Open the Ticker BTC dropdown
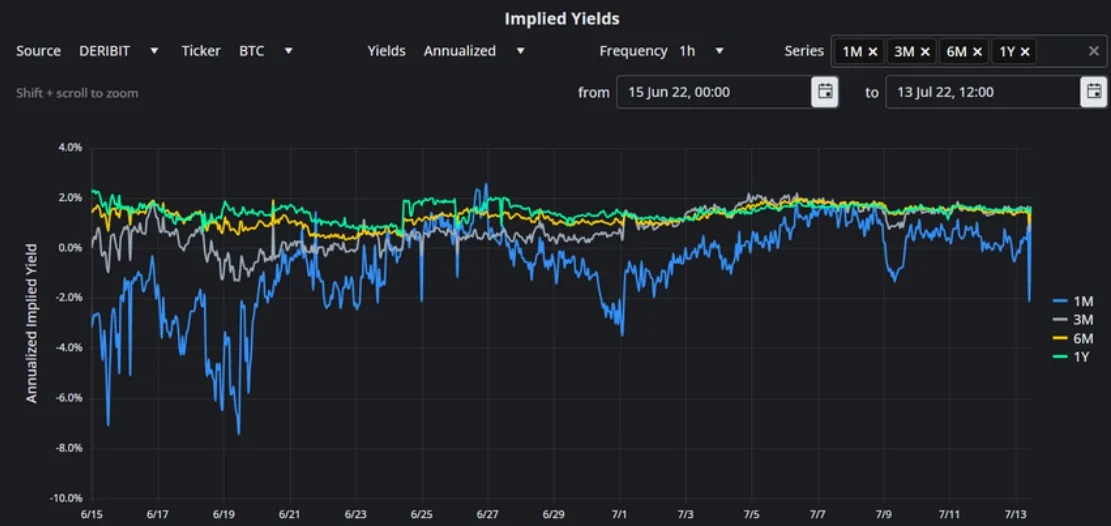Screen dimensions: 1111x526 tap(266, 51)
